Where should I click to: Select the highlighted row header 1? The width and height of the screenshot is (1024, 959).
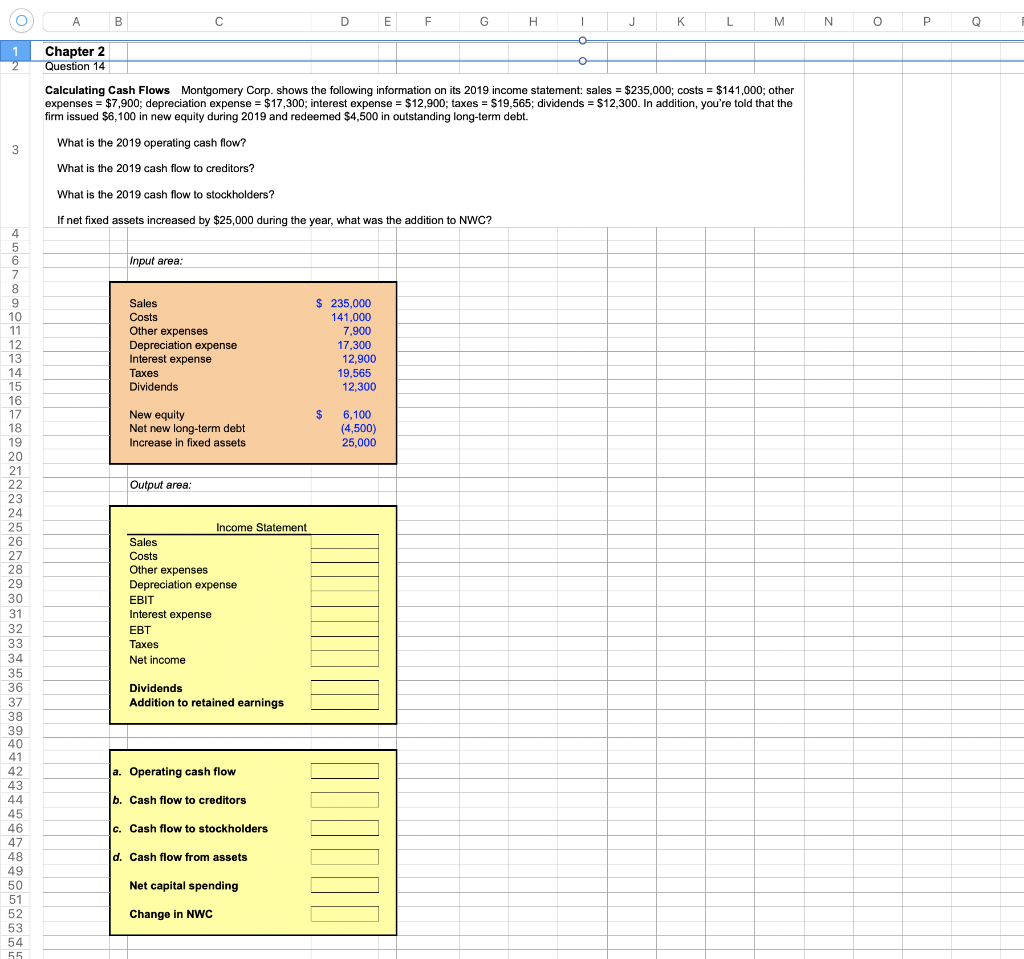(x=15, y=51)
